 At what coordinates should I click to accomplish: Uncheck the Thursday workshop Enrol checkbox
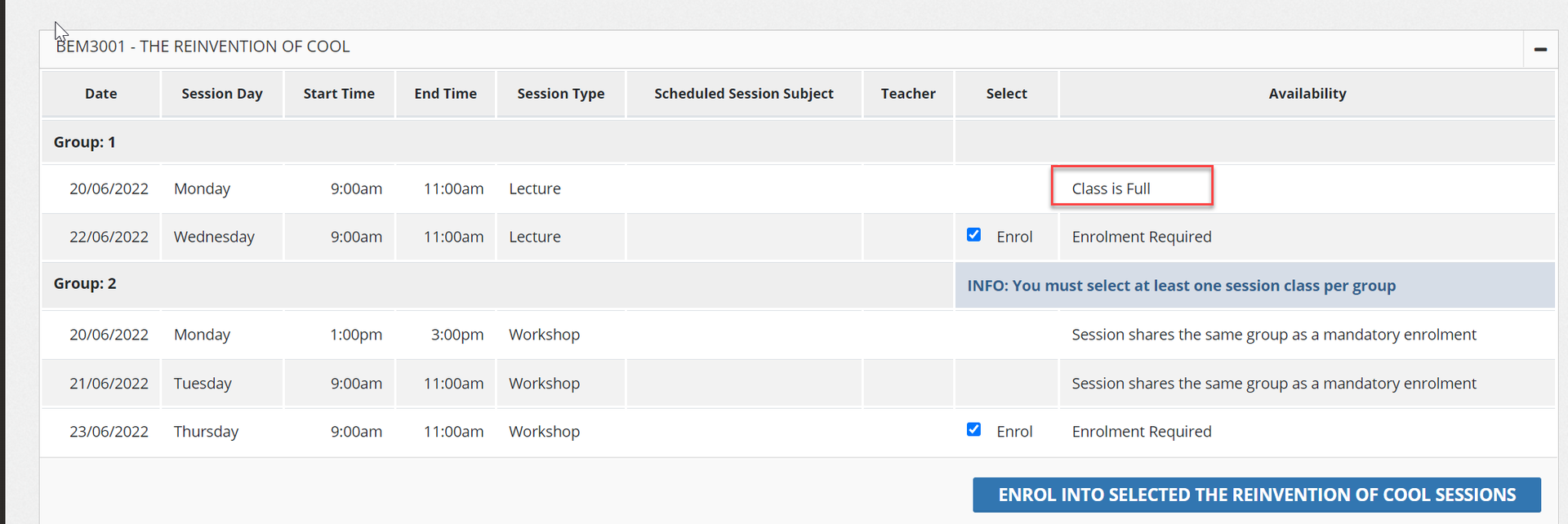[973, 429]
